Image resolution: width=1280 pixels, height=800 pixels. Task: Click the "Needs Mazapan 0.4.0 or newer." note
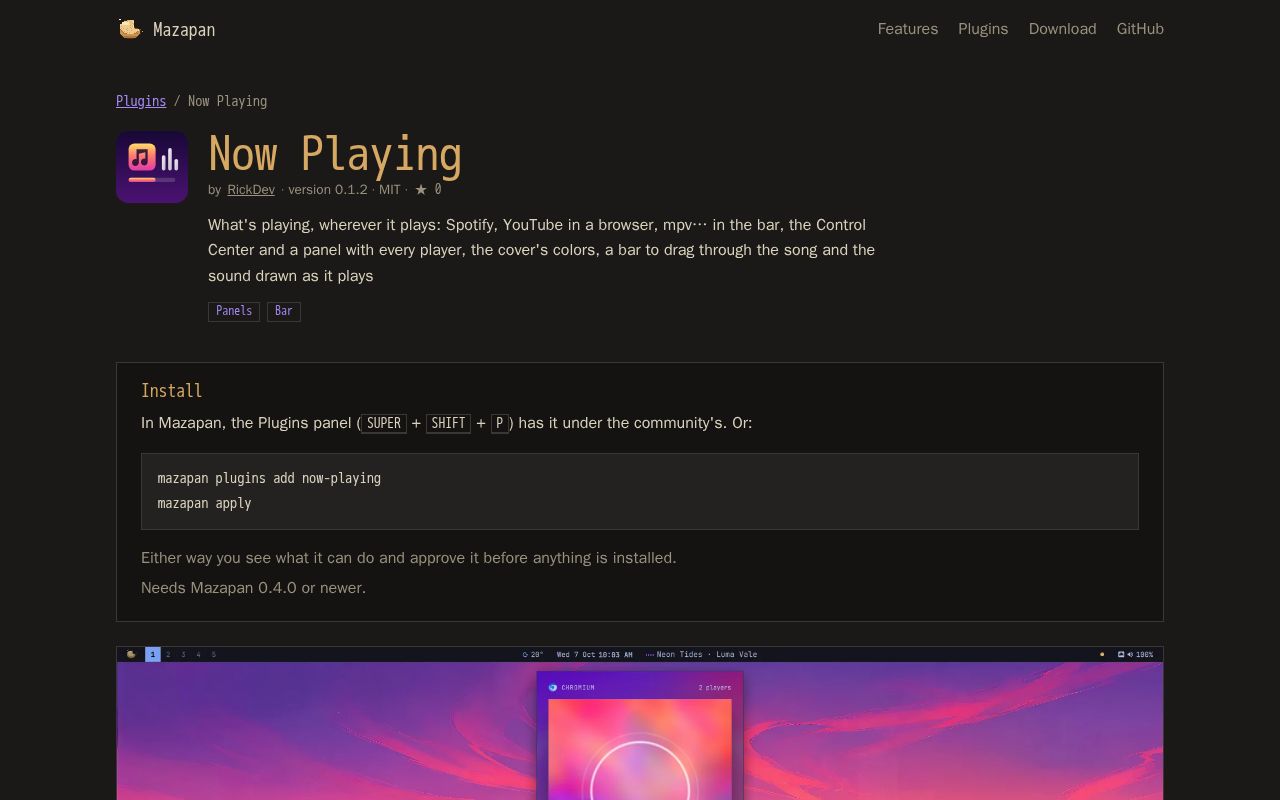pyautogui.click(x=254, y=588)
